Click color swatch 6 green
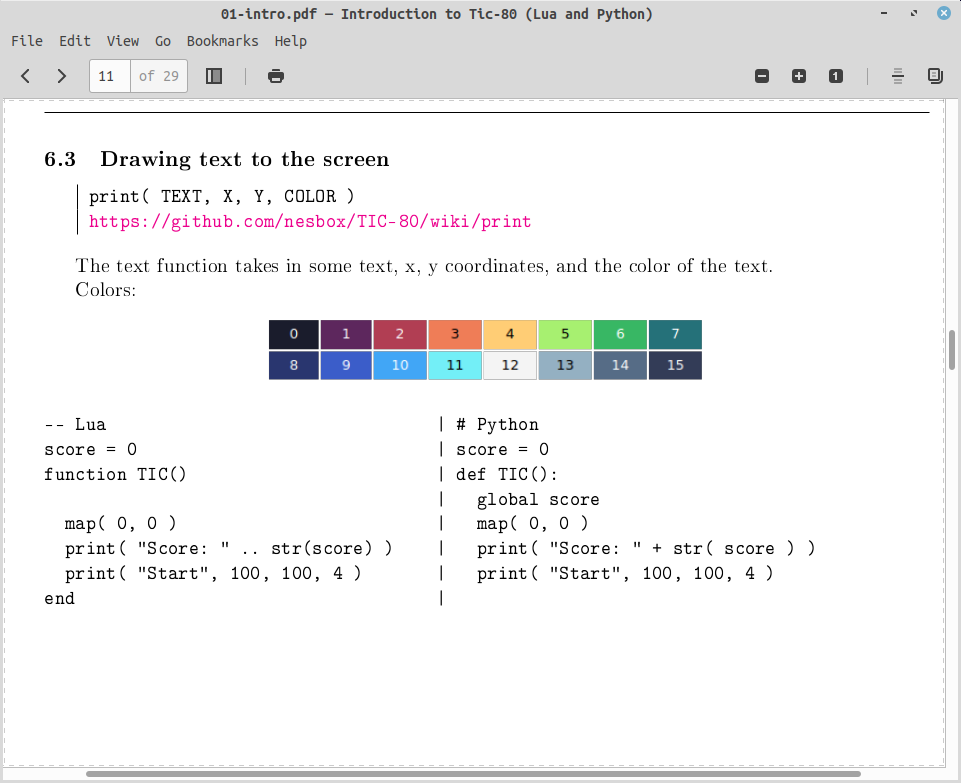The image size is (961, 783). (620, 334)
